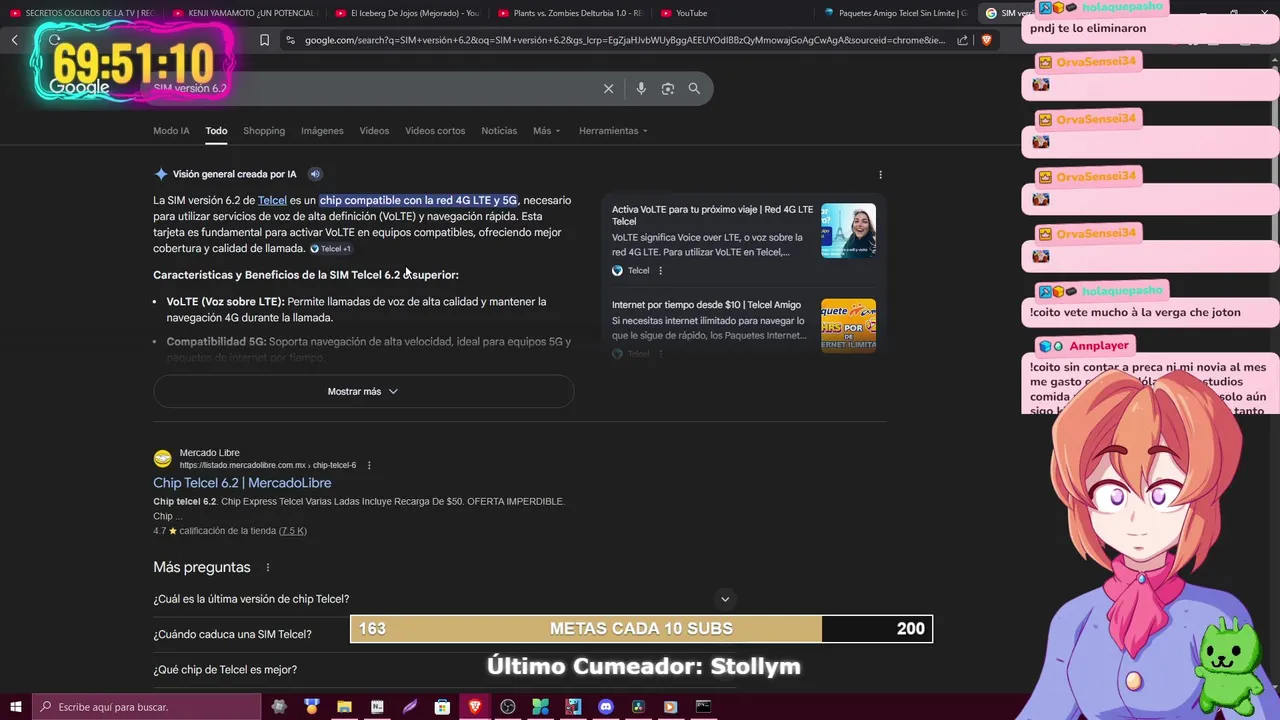Click the Windows taskbar search box
This screenshot has height=720, width=1280.
coord(148,707)
